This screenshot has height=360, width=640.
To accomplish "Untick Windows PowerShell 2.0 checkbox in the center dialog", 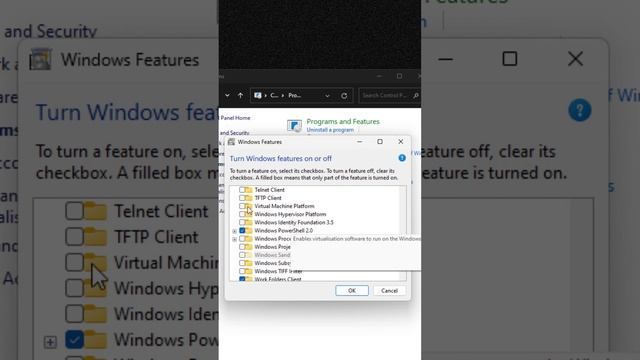I will [x=242, y=231].
